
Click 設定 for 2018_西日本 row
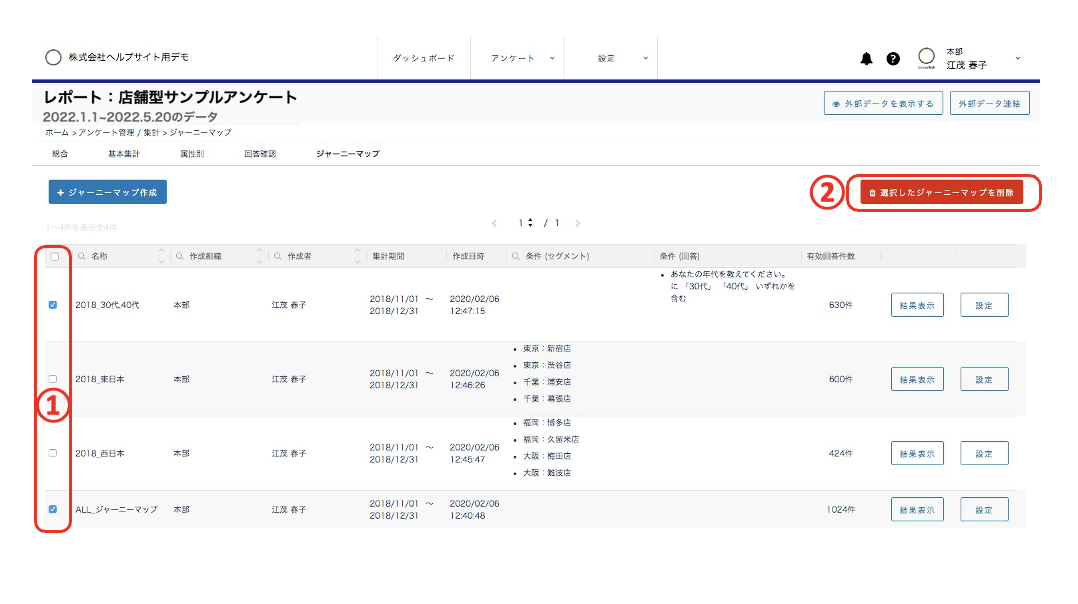984,454
